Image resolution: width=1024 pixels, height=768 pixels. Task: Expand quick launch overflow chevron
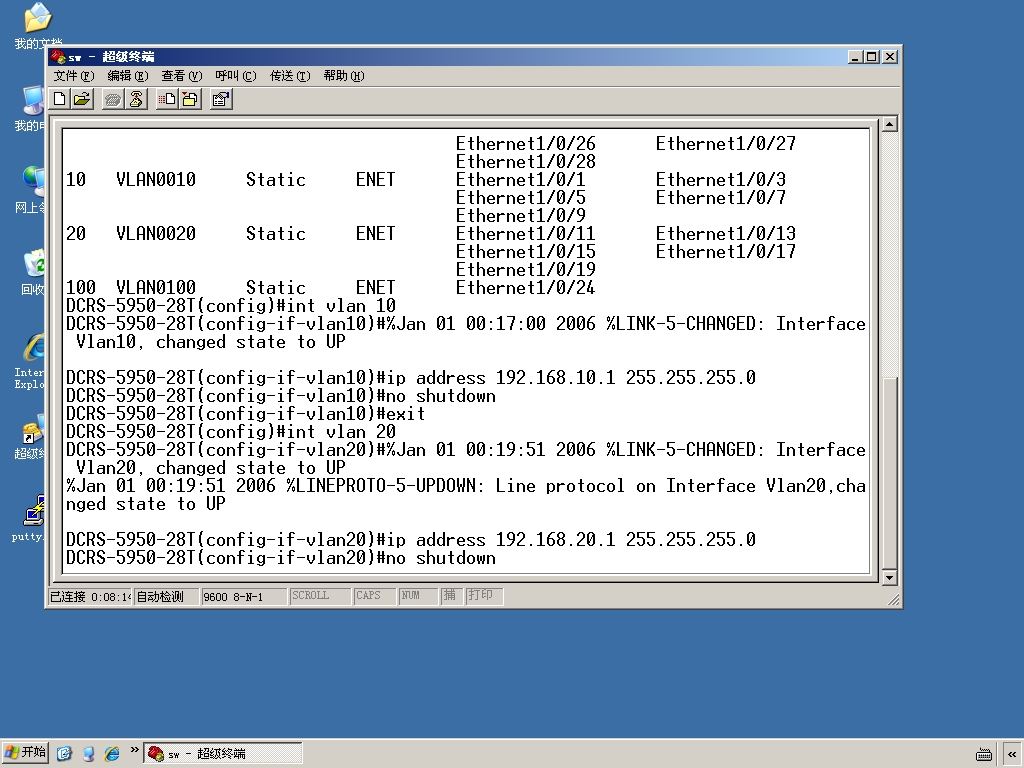135,750
